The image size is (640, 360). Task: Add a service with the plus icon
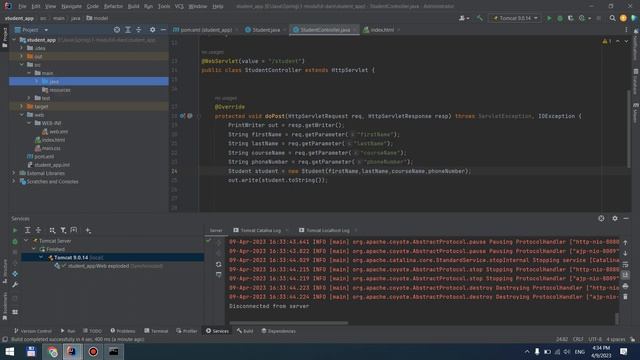(x=88, y=230)
